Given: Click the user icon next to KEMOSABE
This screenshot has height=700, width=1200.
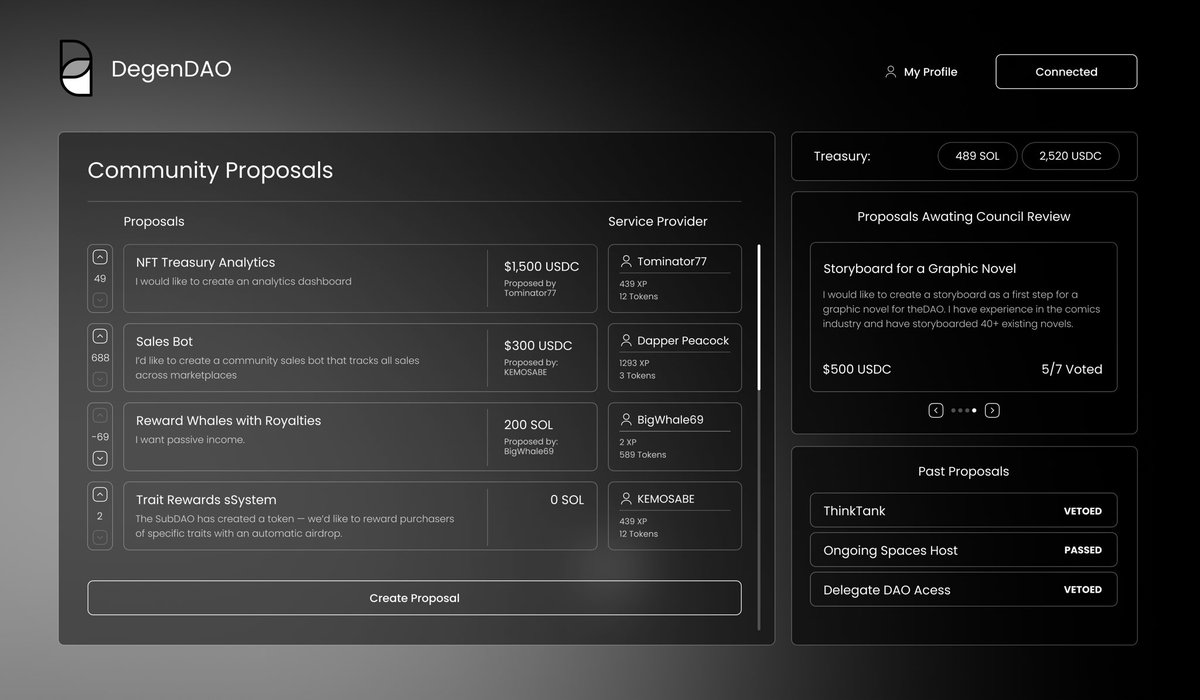Looking at the screenshot, I should [626, 498].
